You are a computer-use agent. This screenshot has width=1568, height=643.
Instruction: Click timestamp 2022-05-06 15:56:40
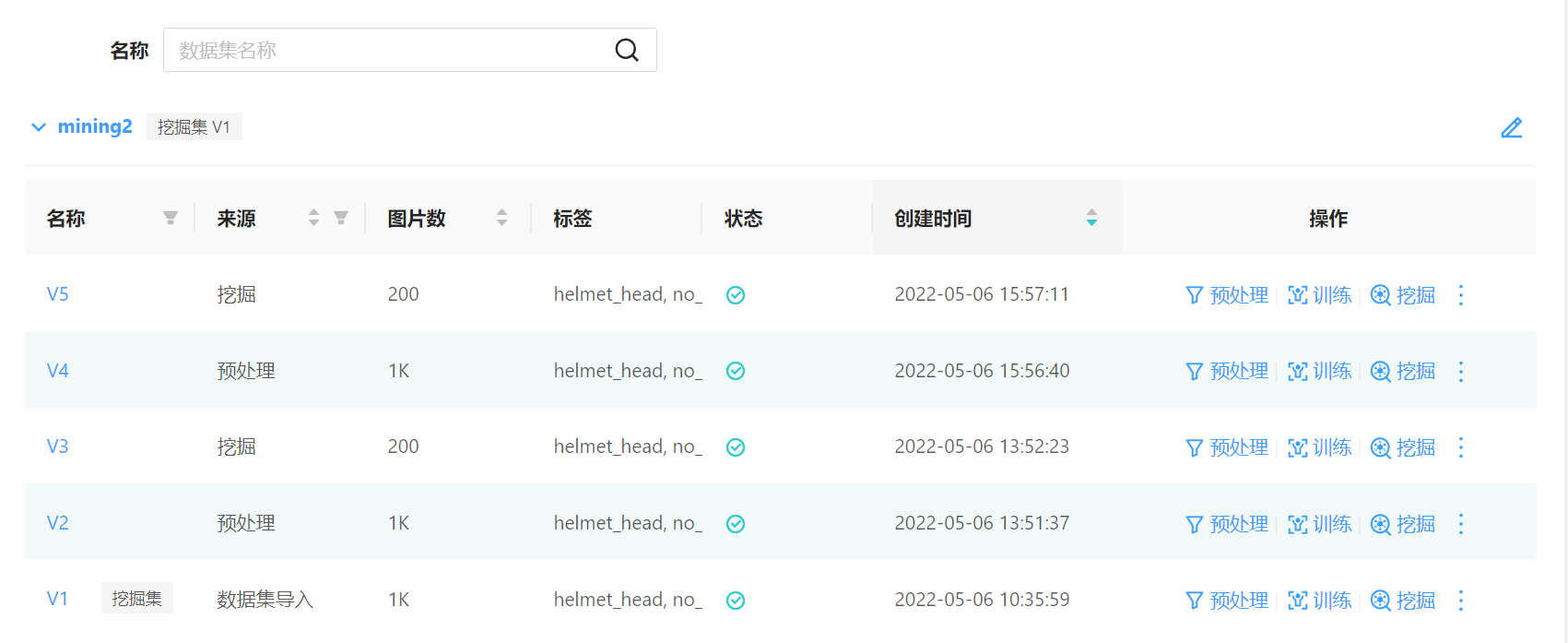point(982,371)
